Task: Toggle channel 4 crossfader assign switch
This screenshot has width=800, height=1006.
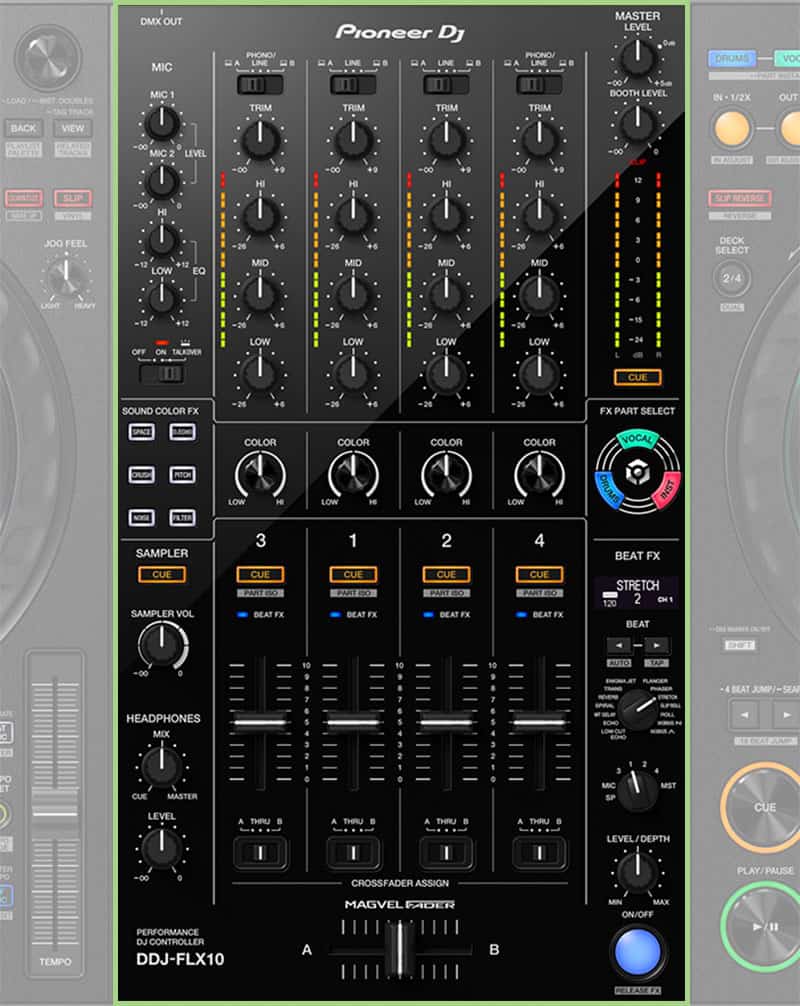Action: 539,853
